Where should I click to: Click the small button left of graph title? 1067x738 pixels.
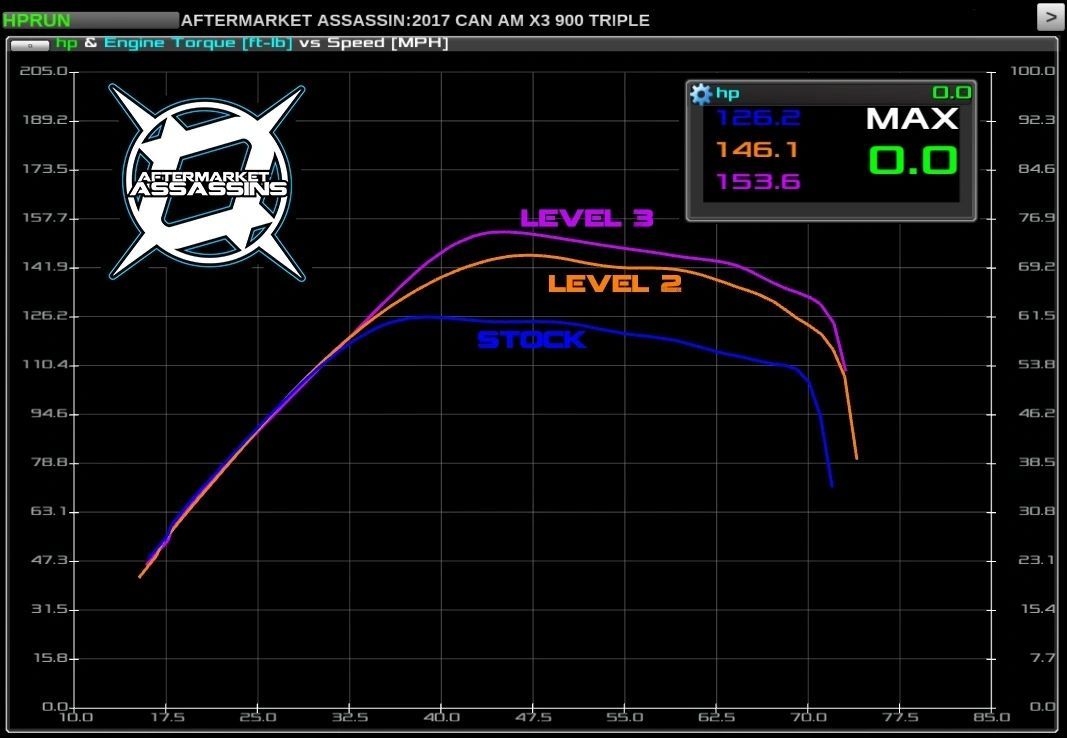(x=29, y=45)
